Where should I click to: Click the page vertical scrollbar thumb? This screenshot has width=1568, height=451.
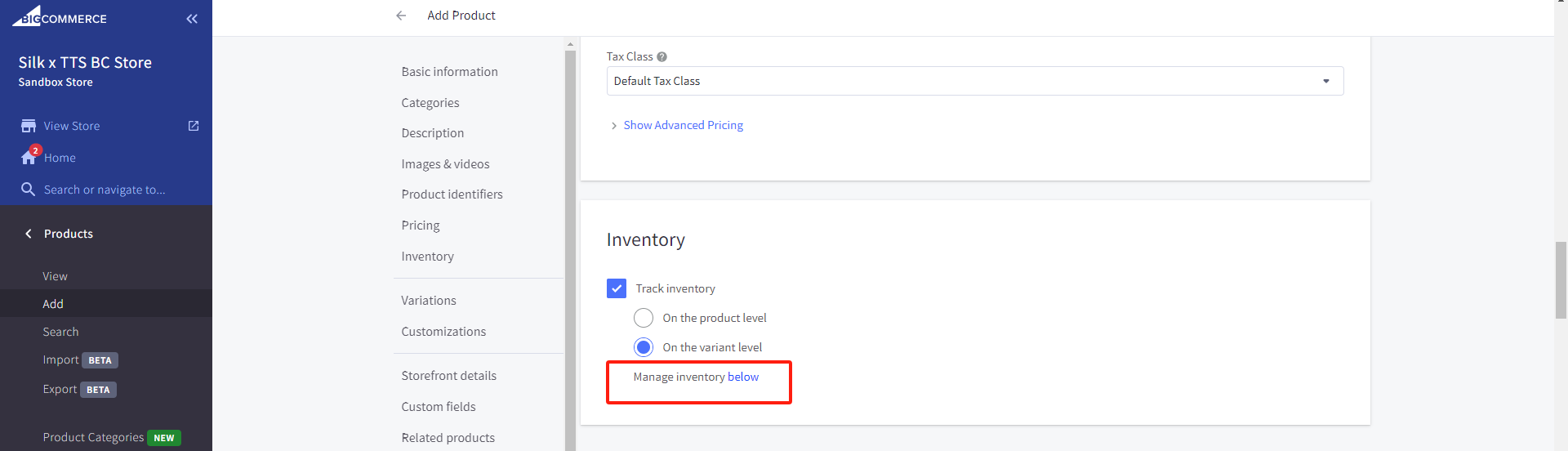click(1561, 280)
